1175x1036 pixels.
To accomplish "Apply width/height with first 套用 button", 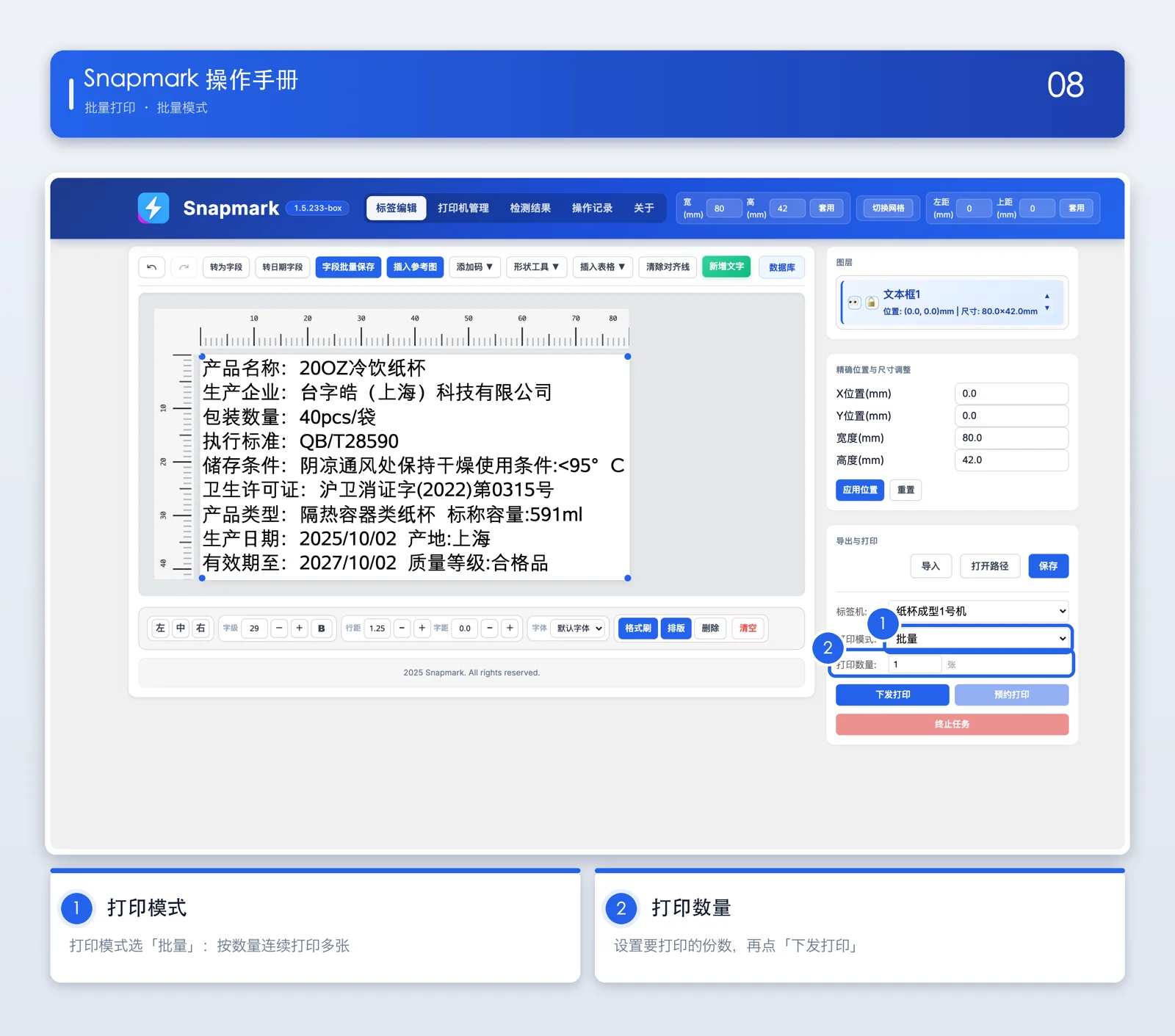I will click(827, 209).
